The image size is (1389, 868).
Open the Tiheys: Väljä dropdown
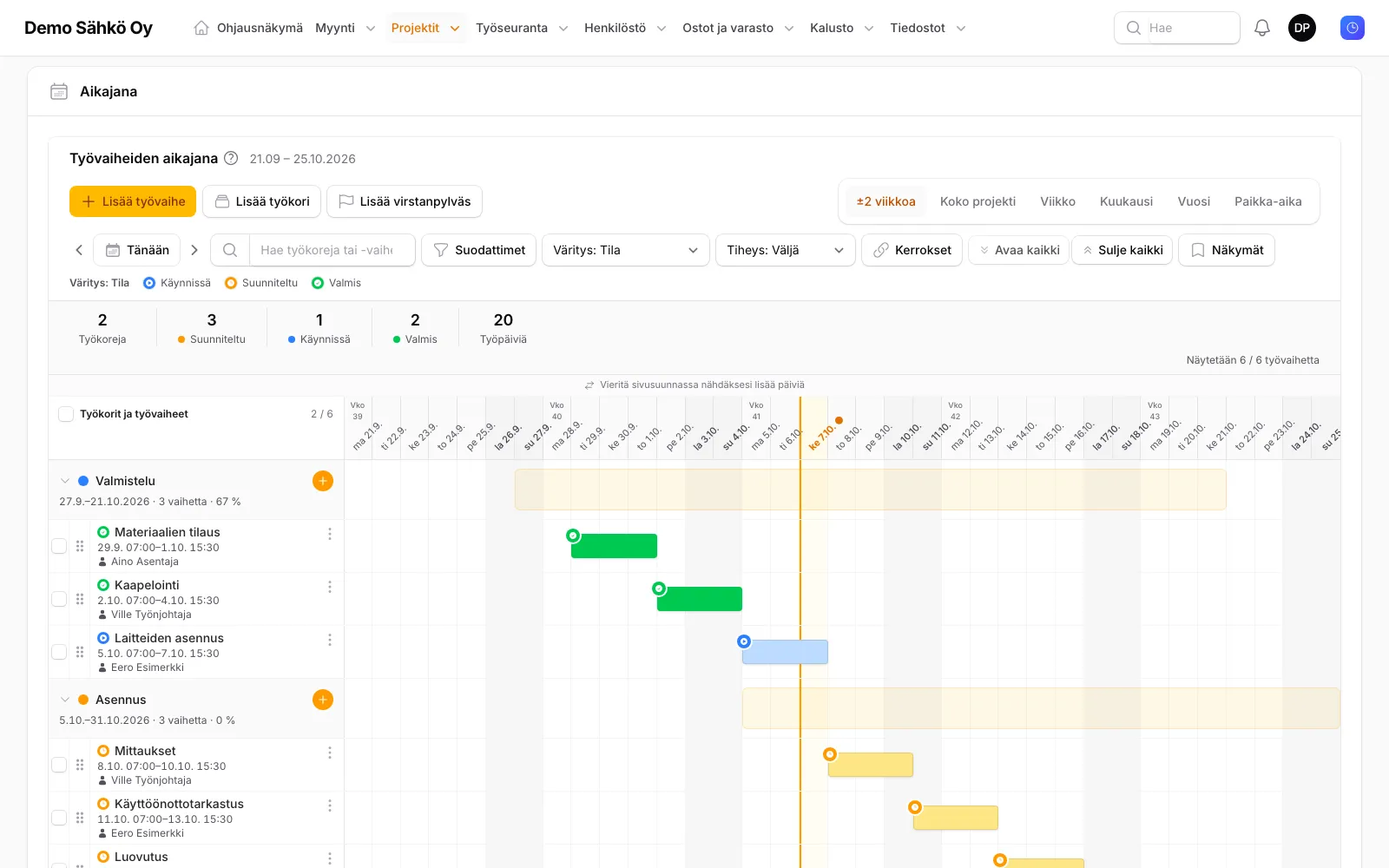click(x=786, y=250)
